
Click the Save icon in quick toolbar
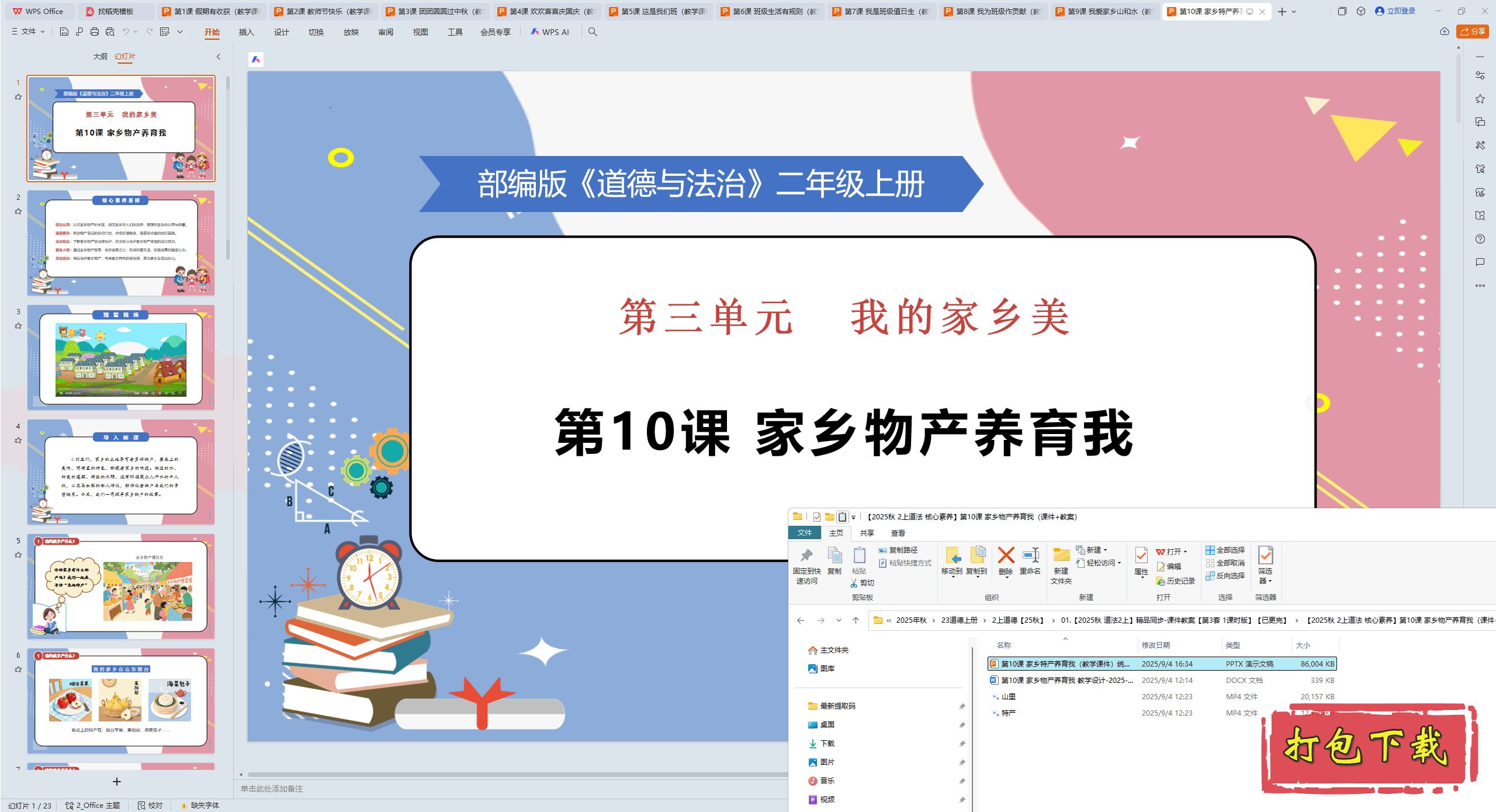pyautogui.click(x=64, y=32)
